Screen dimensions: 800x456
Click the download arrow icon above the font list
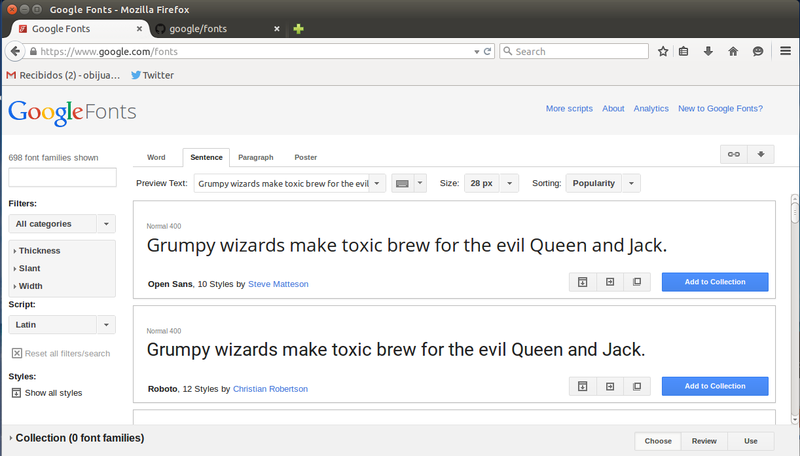[x=761, y=154]
